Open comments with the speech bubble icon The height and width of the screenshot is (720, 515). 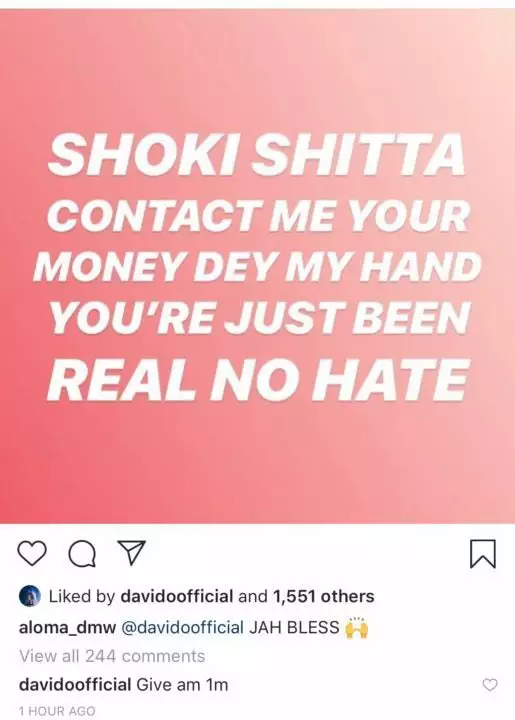pyautogui.click(x=82, y=553)
